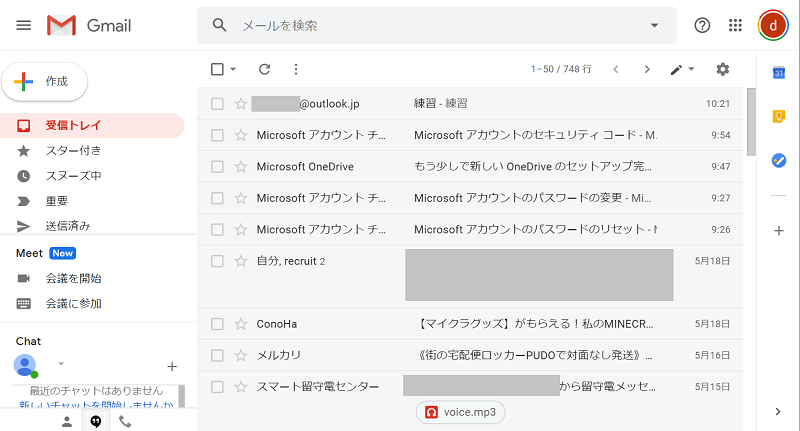Open the メルカリ PUDO email
Viewport: 800px width, 431px height.
click(x=470, y=355)
